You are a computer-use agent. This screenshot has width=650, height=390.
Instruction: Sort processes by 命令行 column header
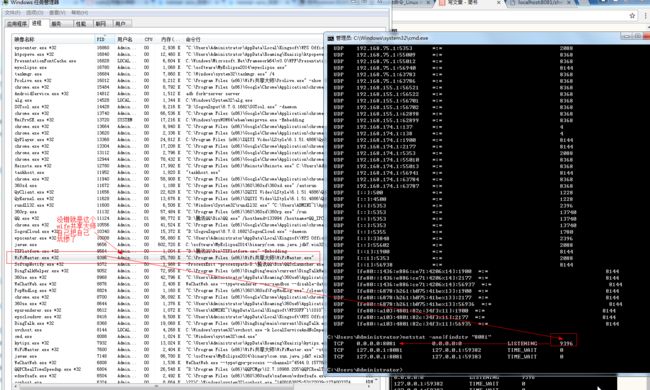(x=253, y=39)
